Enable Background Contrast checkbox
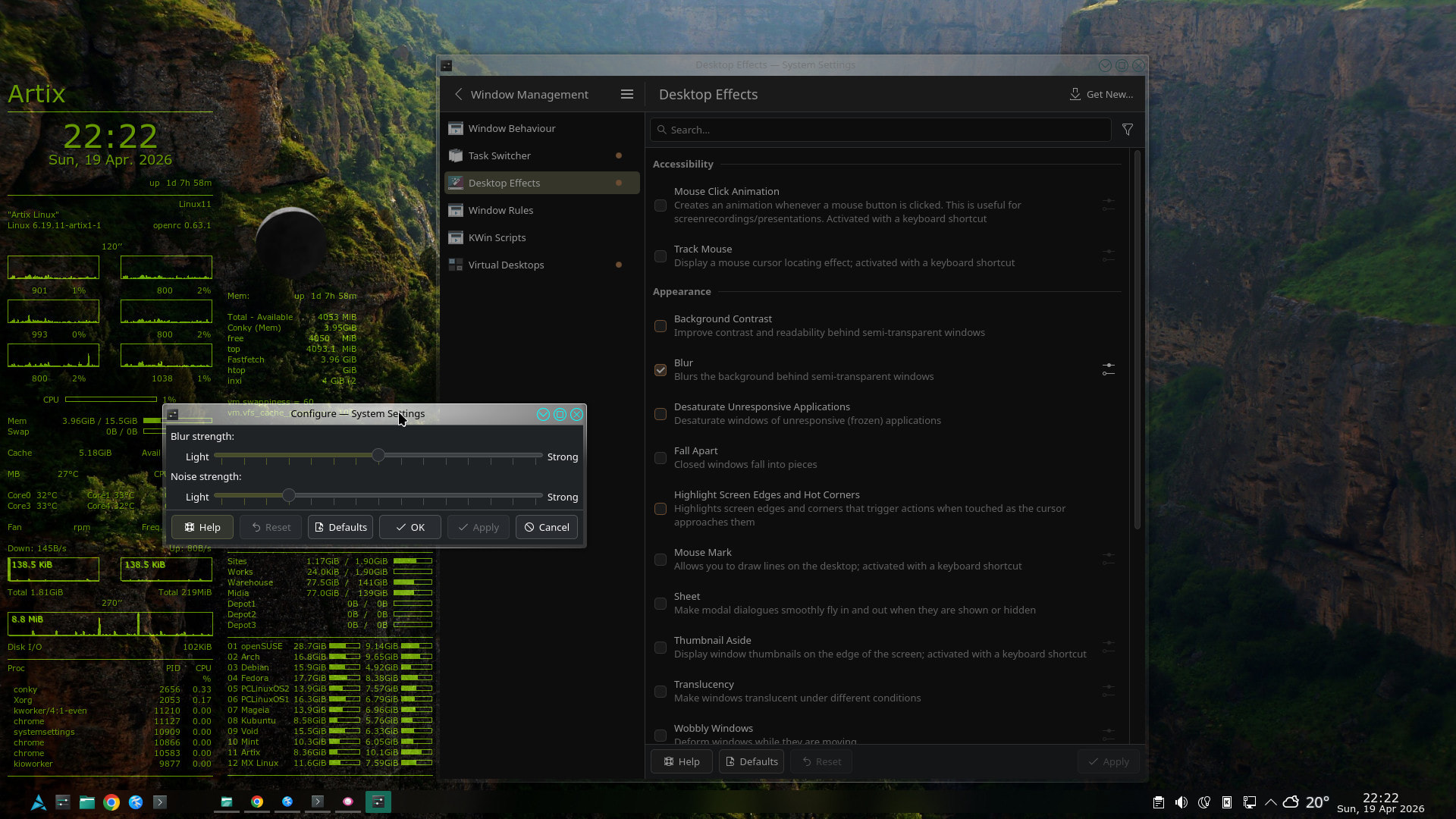Image resolution: width=1456 pixels, height=819 pixels. (x=661, y=326)
